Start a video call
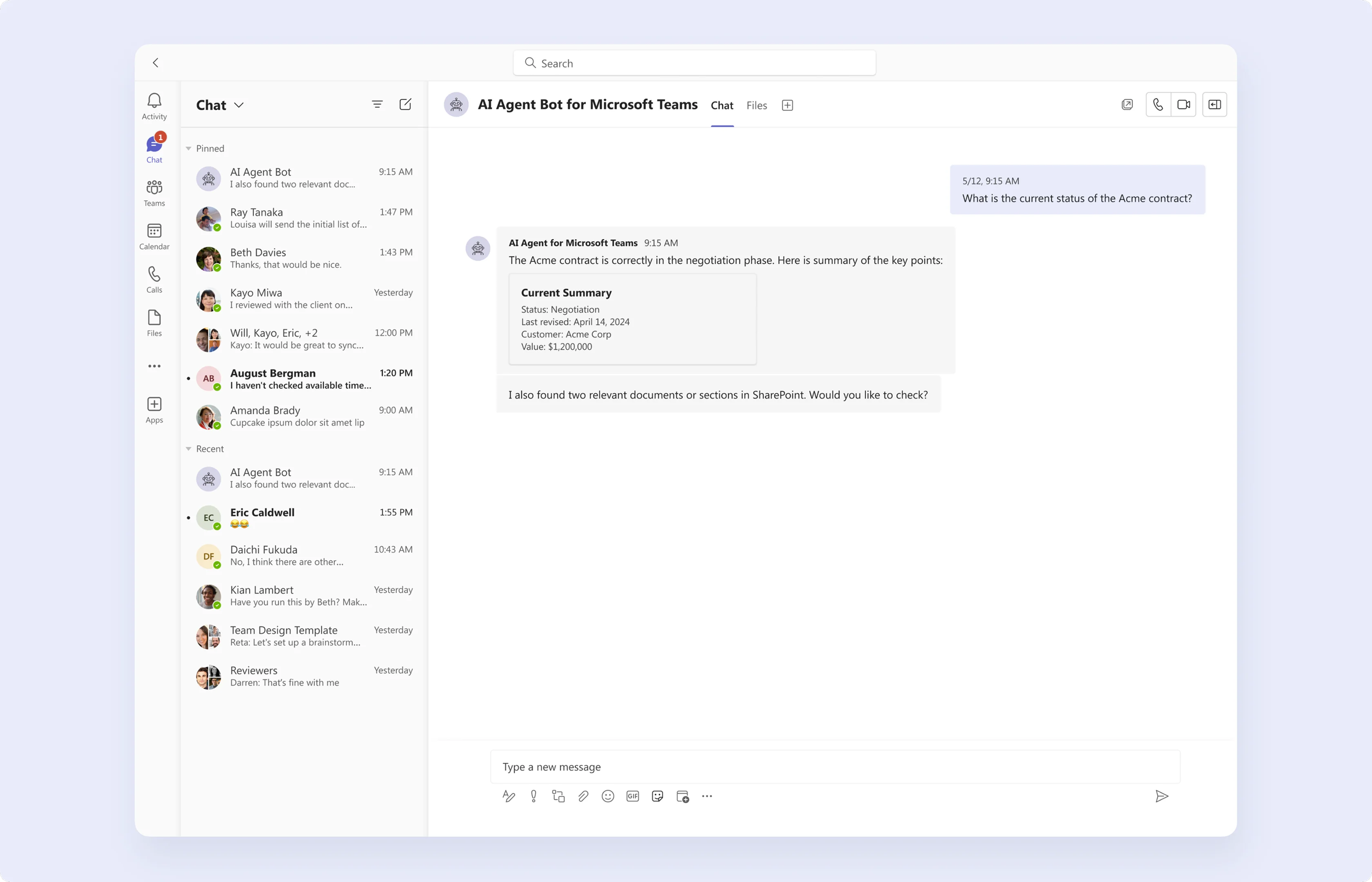This screenshot has height=882, width=1372. click(x=1184, y=104)
